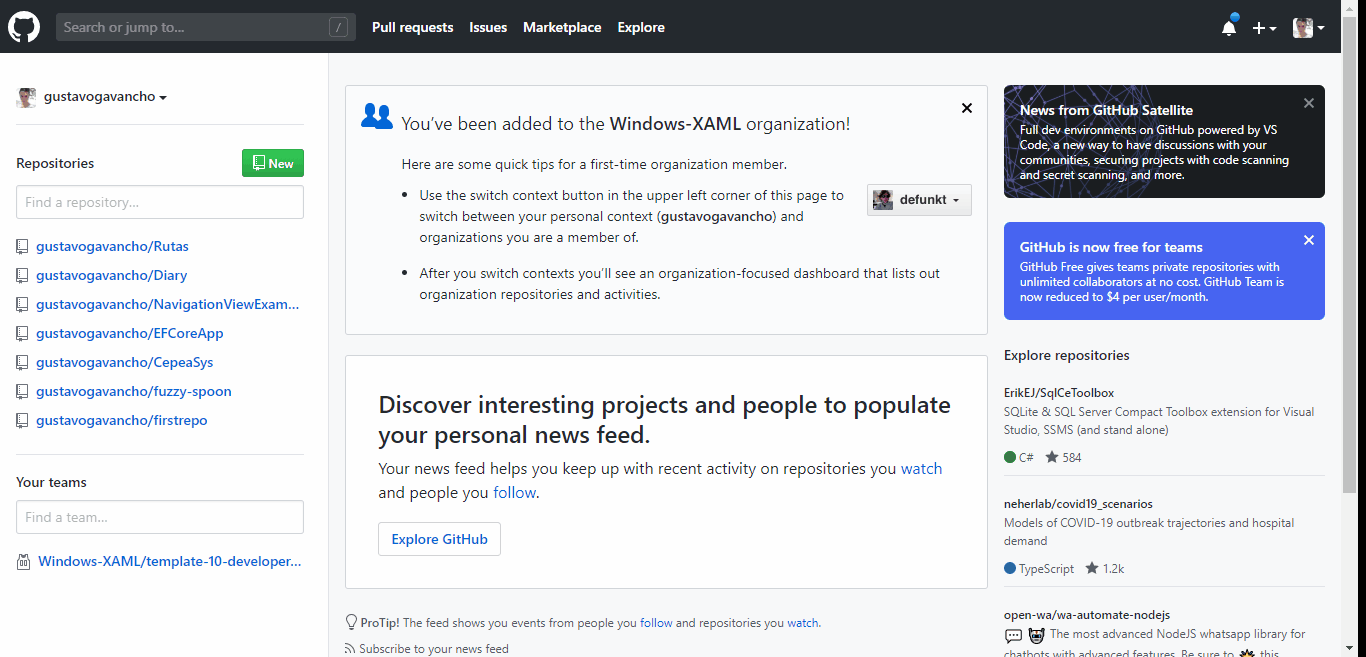1366x657 pixels.
Task: Click the Find a repository search field
Action: 159,201
